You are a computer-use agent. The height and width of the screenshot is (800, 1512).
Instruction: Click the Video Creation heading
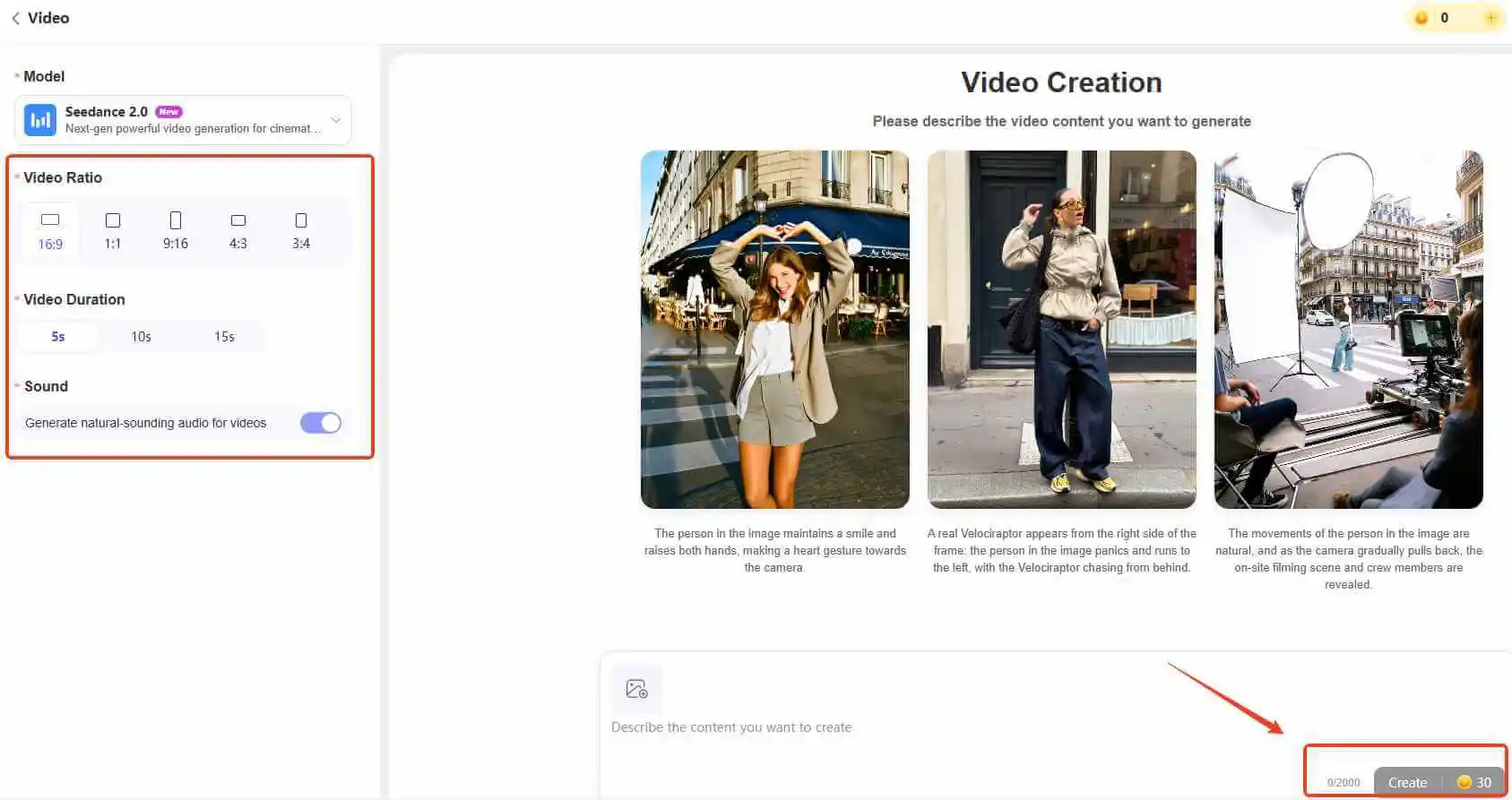[1061, 82]
